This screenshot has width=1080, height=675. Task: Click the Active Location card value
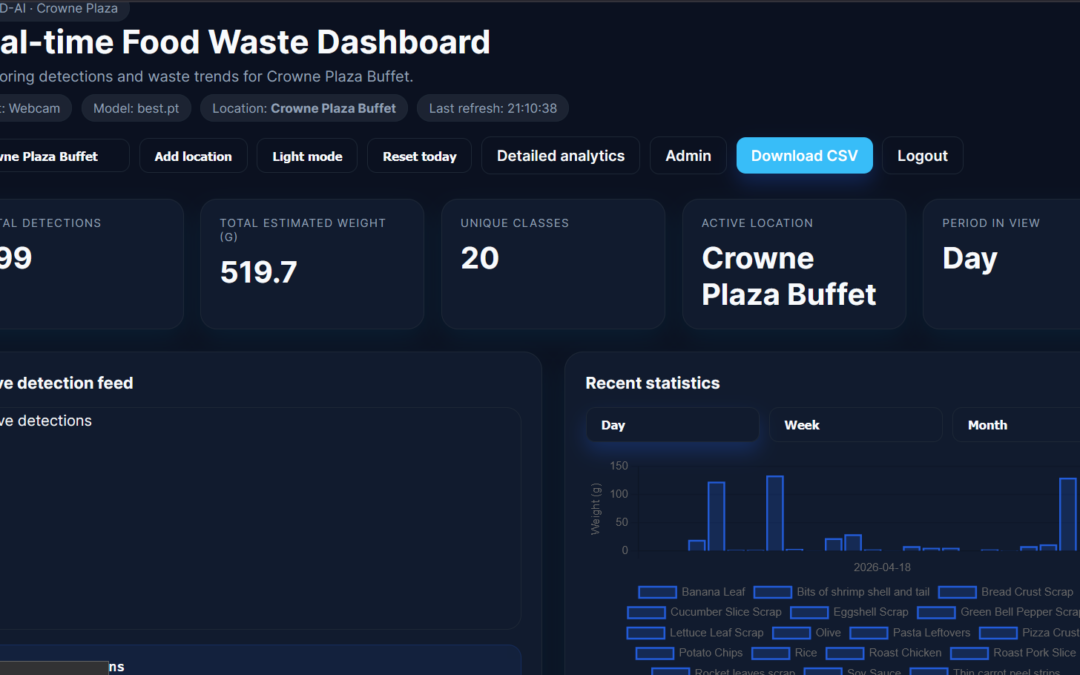[789, 276]
